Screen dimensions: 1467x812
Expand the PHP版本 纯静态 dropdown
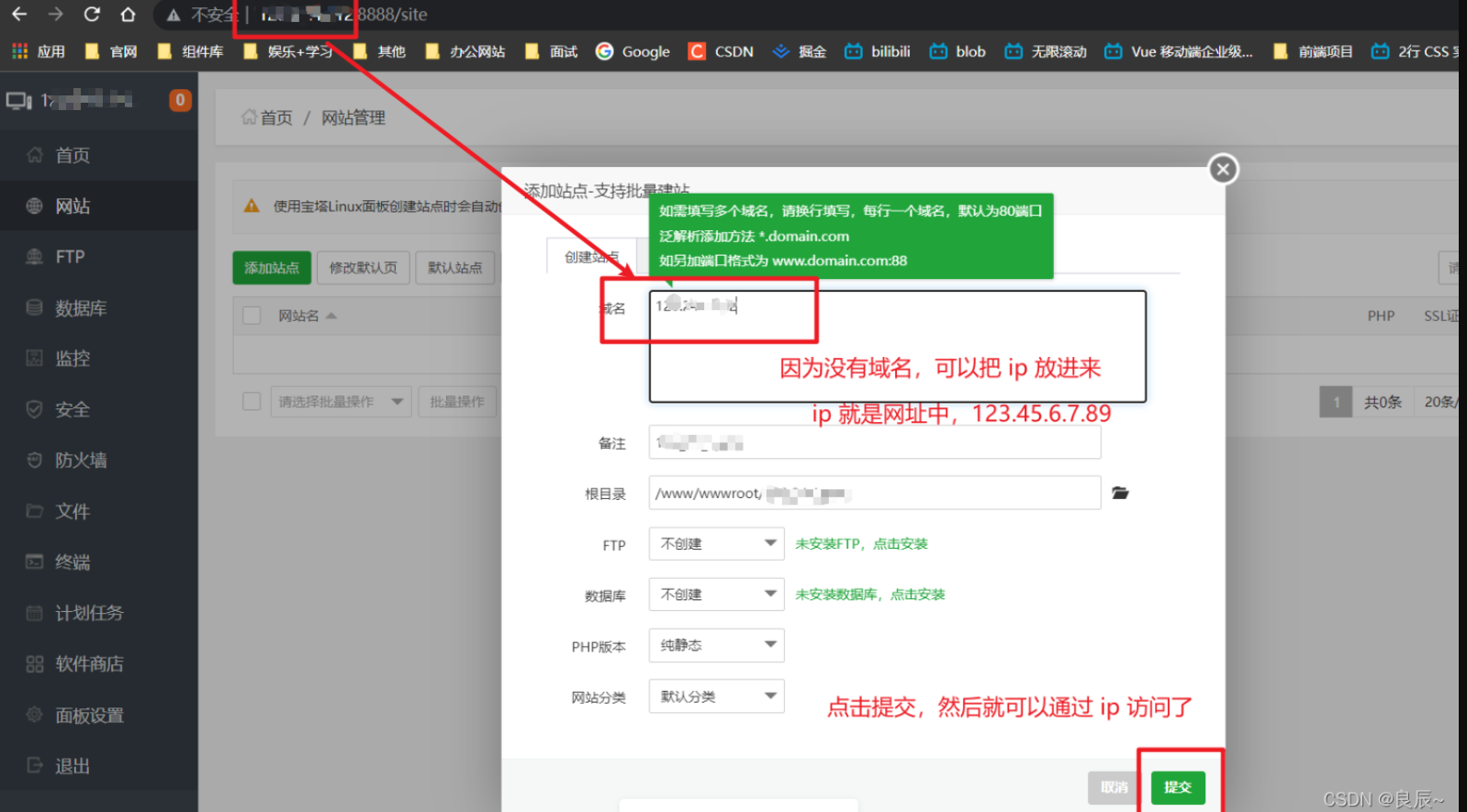pos(716,645)
